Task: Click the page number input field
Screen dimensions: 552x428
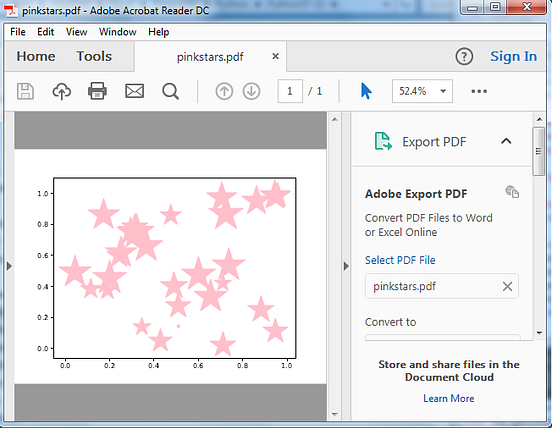Action: [290, 91]
